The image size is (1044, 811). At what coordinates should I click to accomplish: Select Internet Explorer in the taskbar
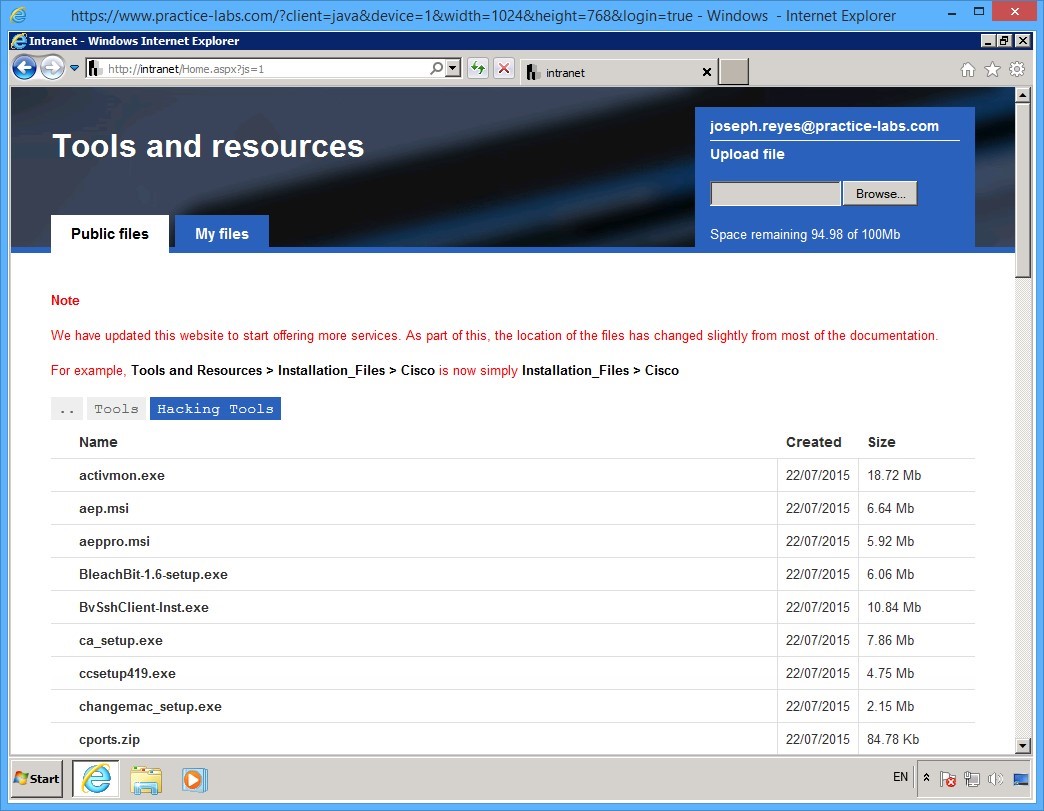[95, 780]
